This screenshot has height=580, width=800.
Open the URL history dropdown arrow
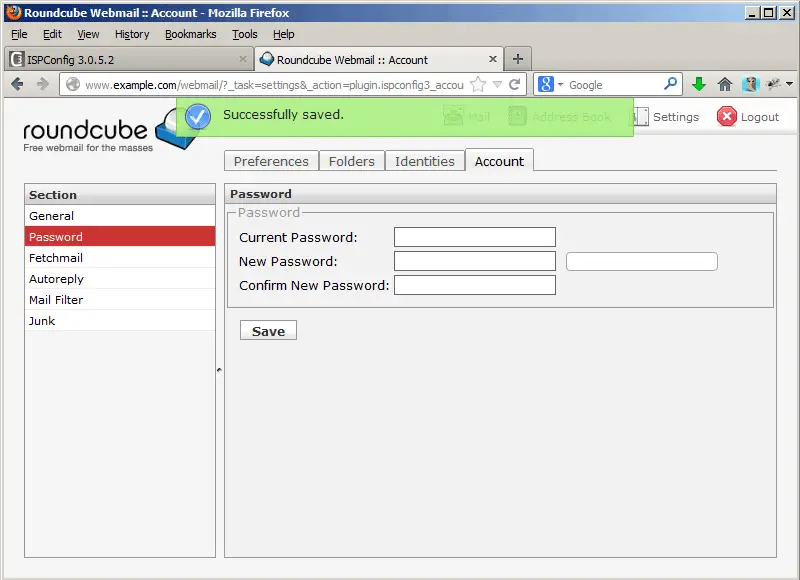497,85
